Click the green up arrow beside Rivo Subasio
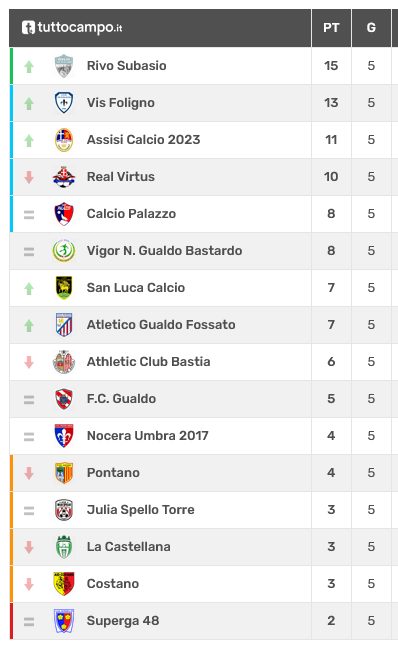Viewport: 398px width, 648px height. [x=29, y=67]
